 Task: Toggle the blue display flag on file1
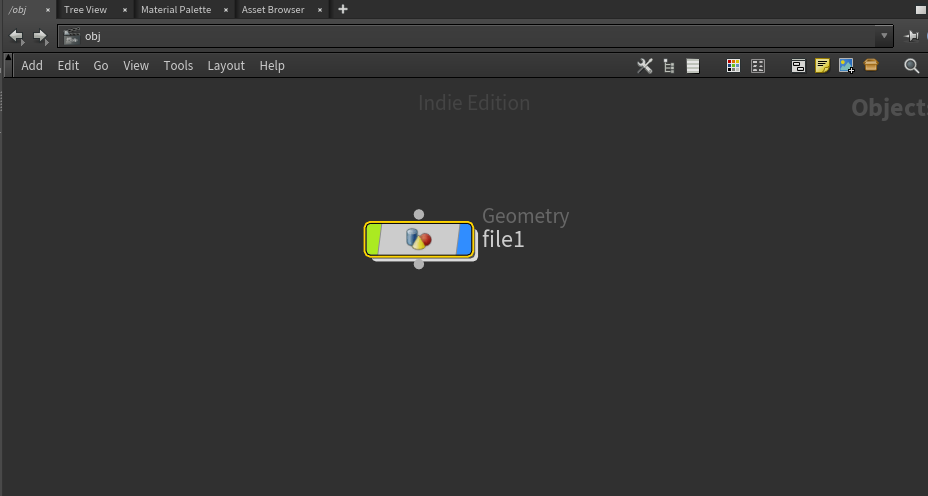465,239
